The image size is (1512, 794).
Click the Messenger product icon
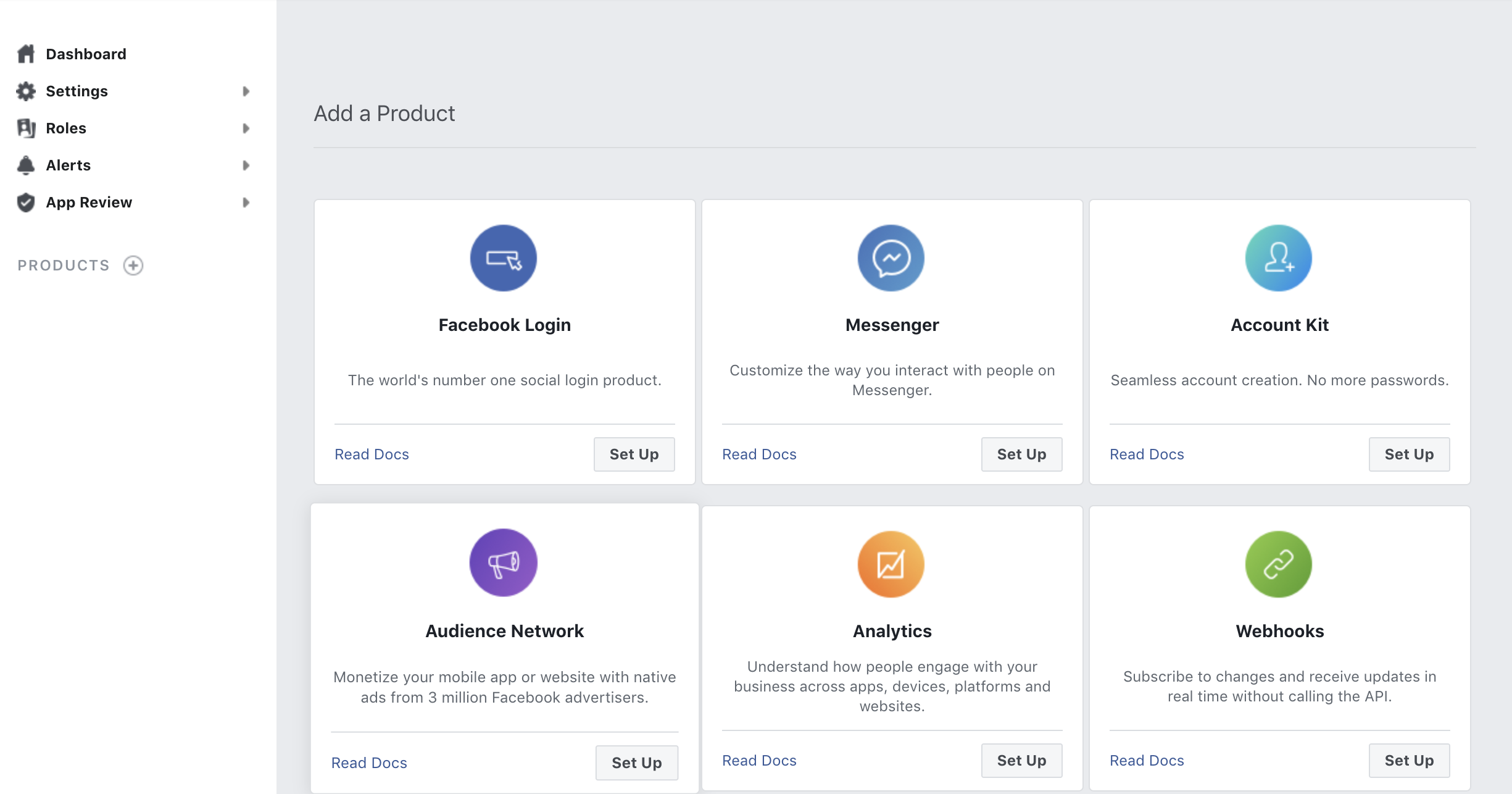(x=891, y=258)
